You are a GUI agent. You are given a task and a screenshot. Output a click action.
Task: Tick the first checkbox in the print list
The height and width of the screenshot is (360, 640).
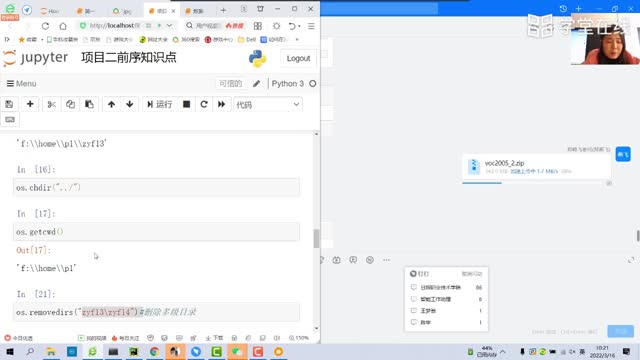[413, 287]
